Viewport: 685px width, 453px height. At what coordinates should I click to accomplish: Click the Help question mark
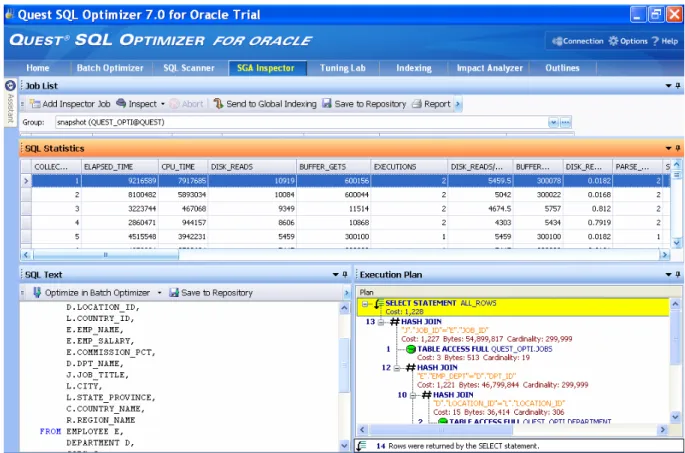pos(655,41)
